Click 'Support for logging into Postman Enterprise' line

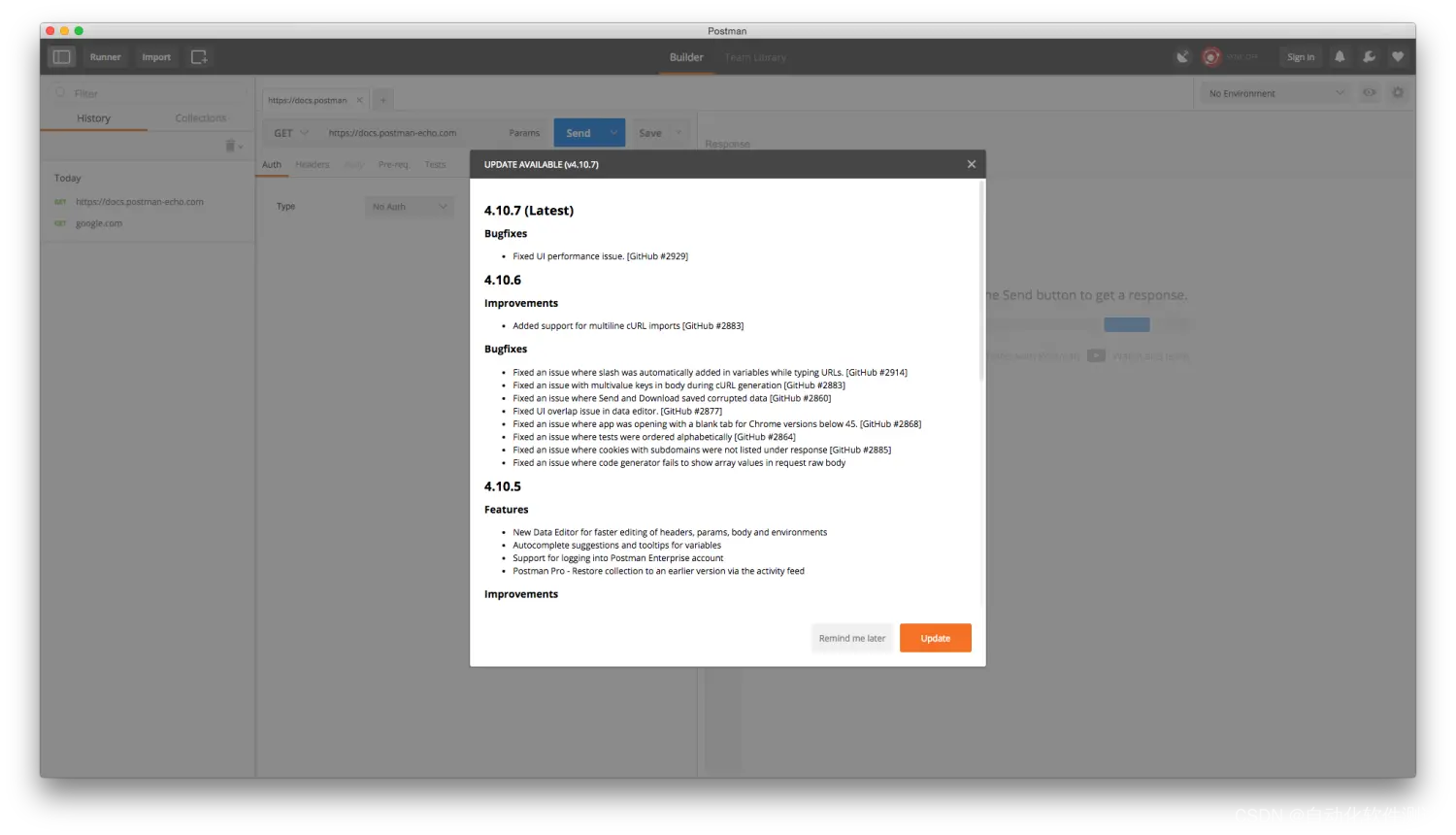click(x=618, y=558)
